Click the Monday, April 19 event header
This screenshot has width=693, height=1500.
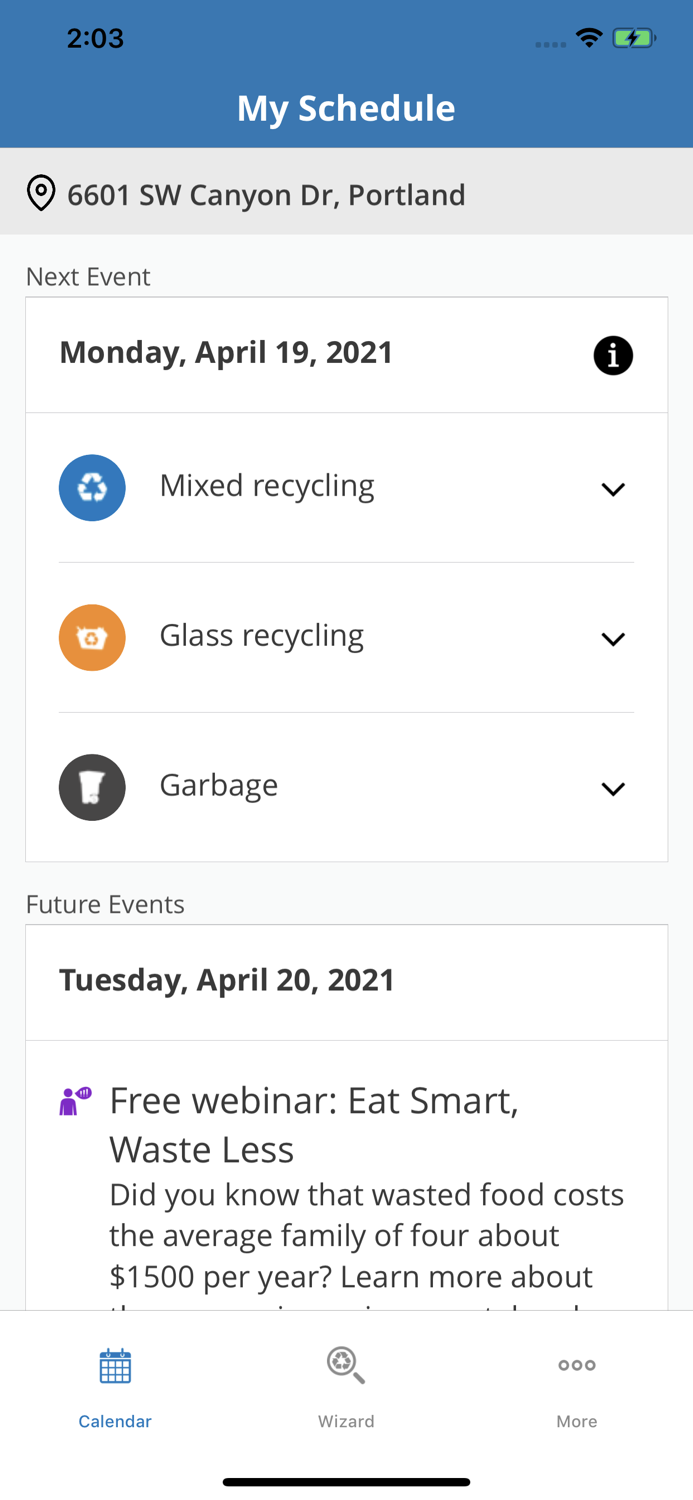pos(227,352)
